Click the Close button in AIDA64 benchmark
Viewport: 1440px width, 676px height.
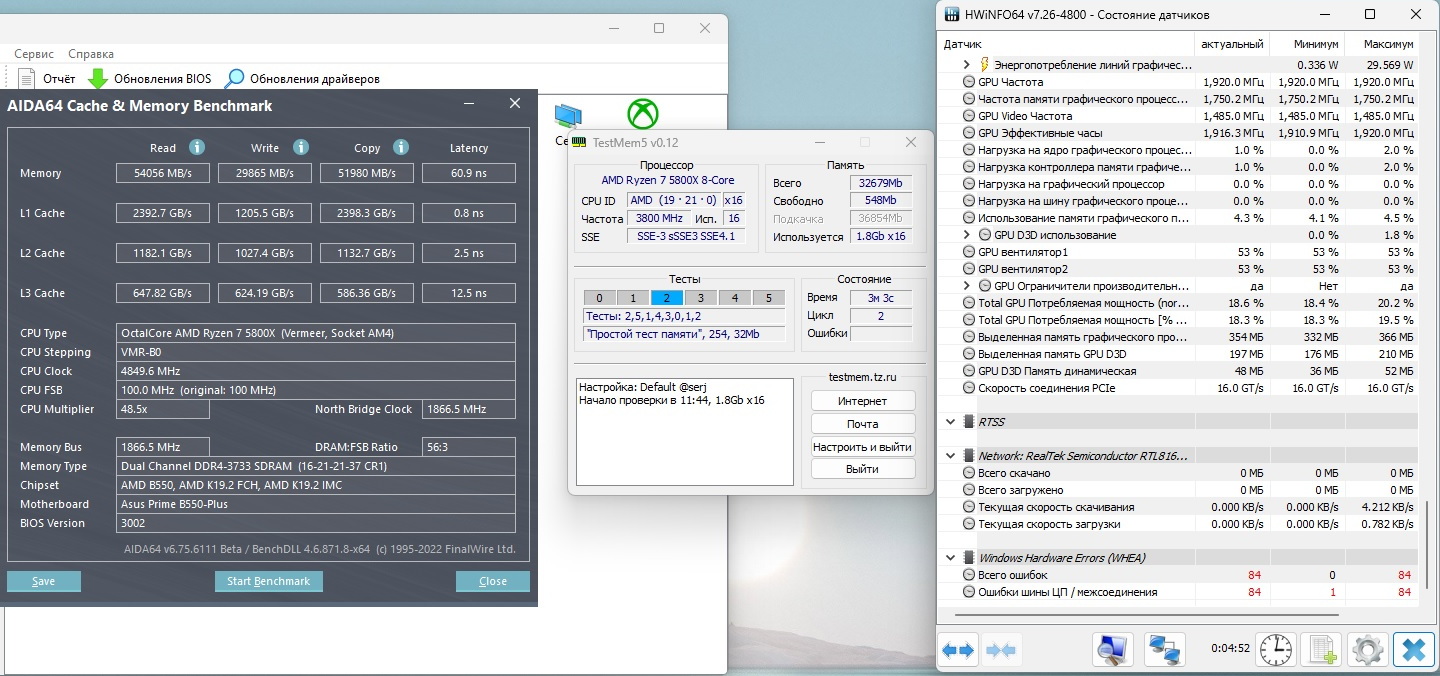click(493, 581)
